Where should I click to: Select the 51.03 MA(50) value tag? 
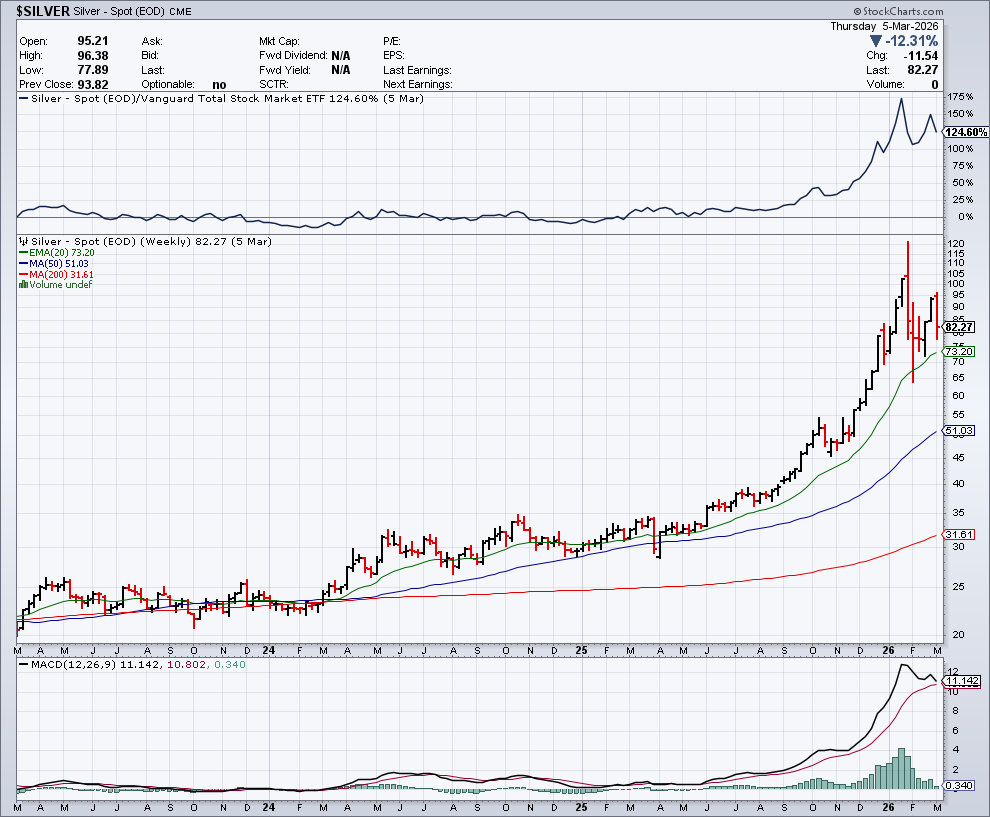coord(958,431)
